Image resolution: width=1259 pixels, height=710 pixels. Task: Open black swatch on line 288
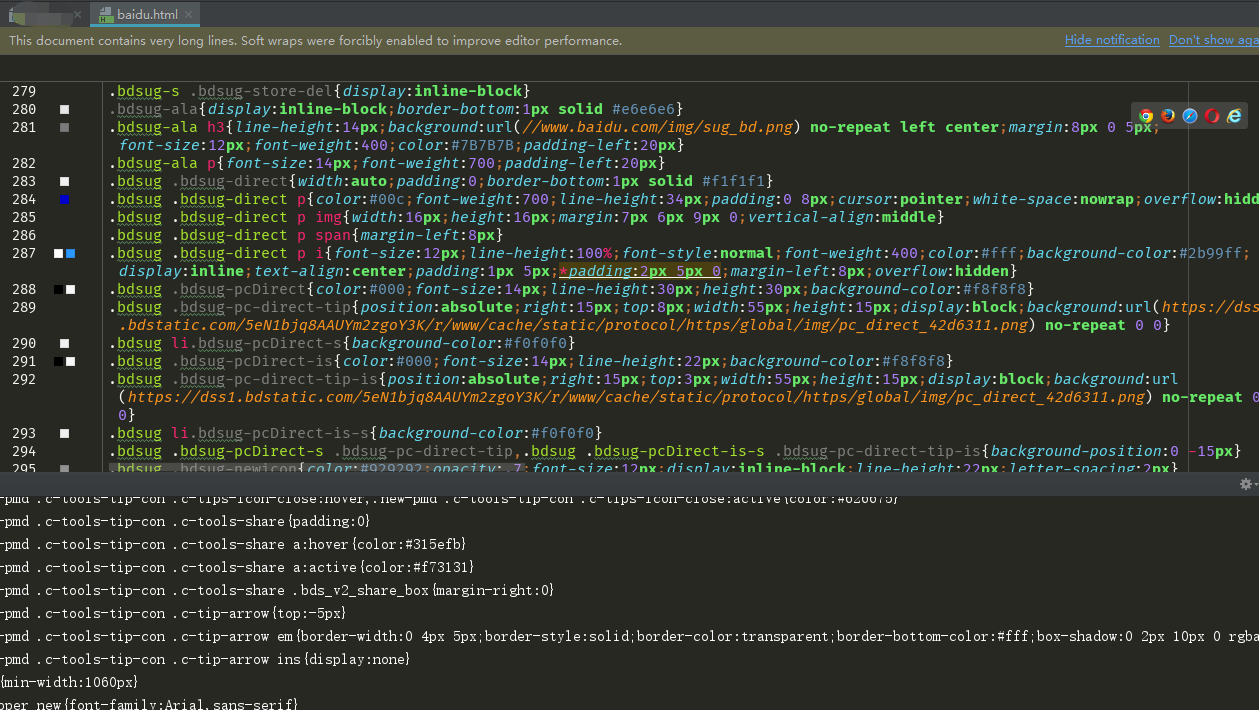(x=59, y=289)
